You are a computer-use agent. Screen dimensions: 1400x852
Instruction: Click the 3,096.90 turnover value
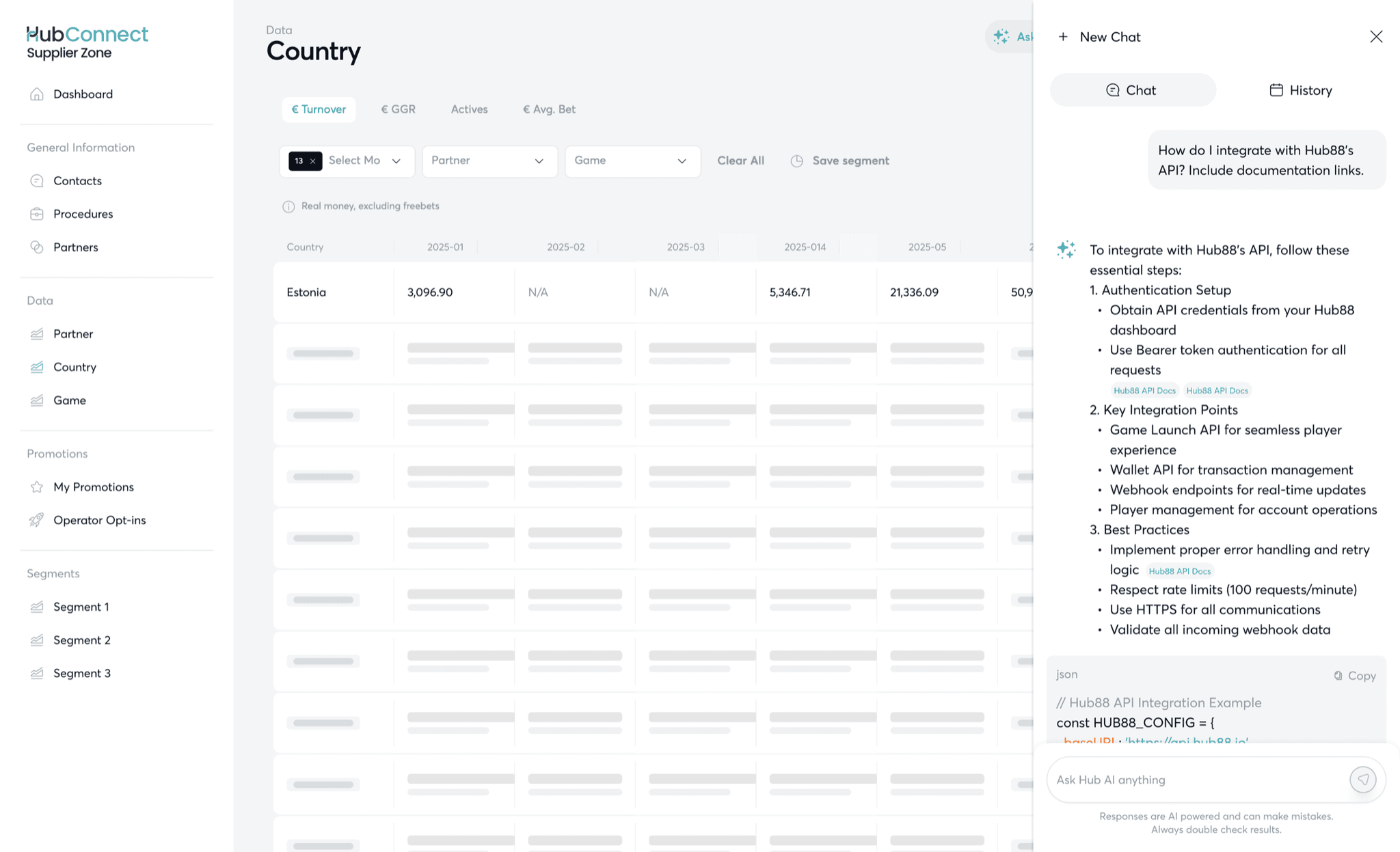tap(430, 292)
